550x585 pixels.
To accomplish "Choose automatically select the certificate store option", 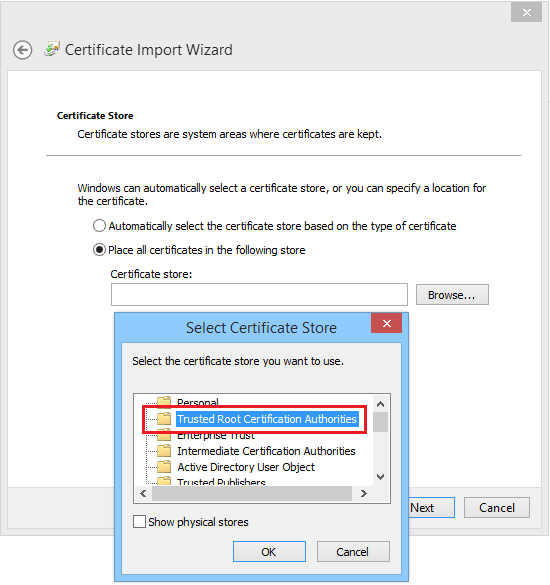I will click(x=99, y=226).
